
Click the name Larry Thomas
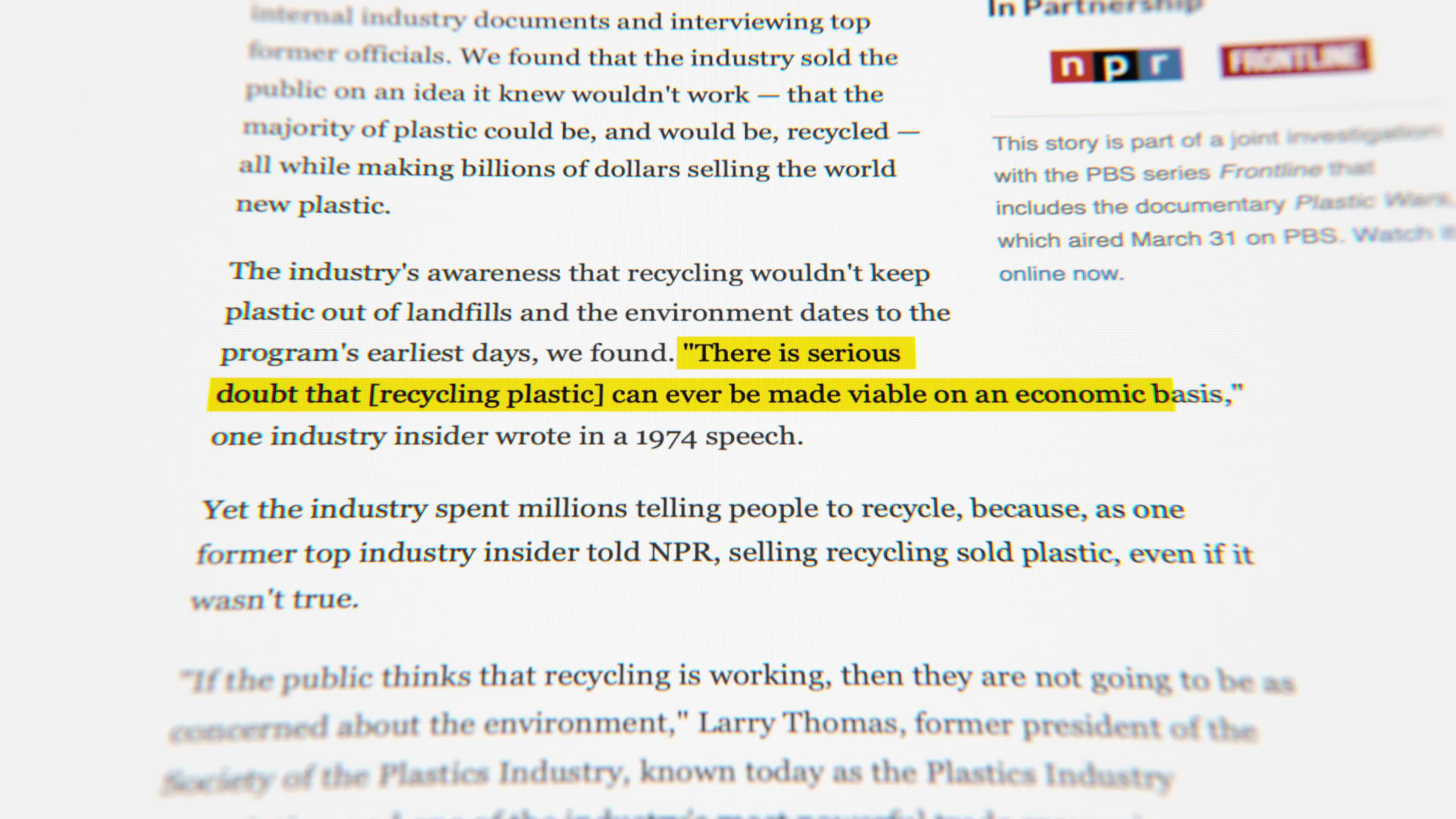coord(797,723)
